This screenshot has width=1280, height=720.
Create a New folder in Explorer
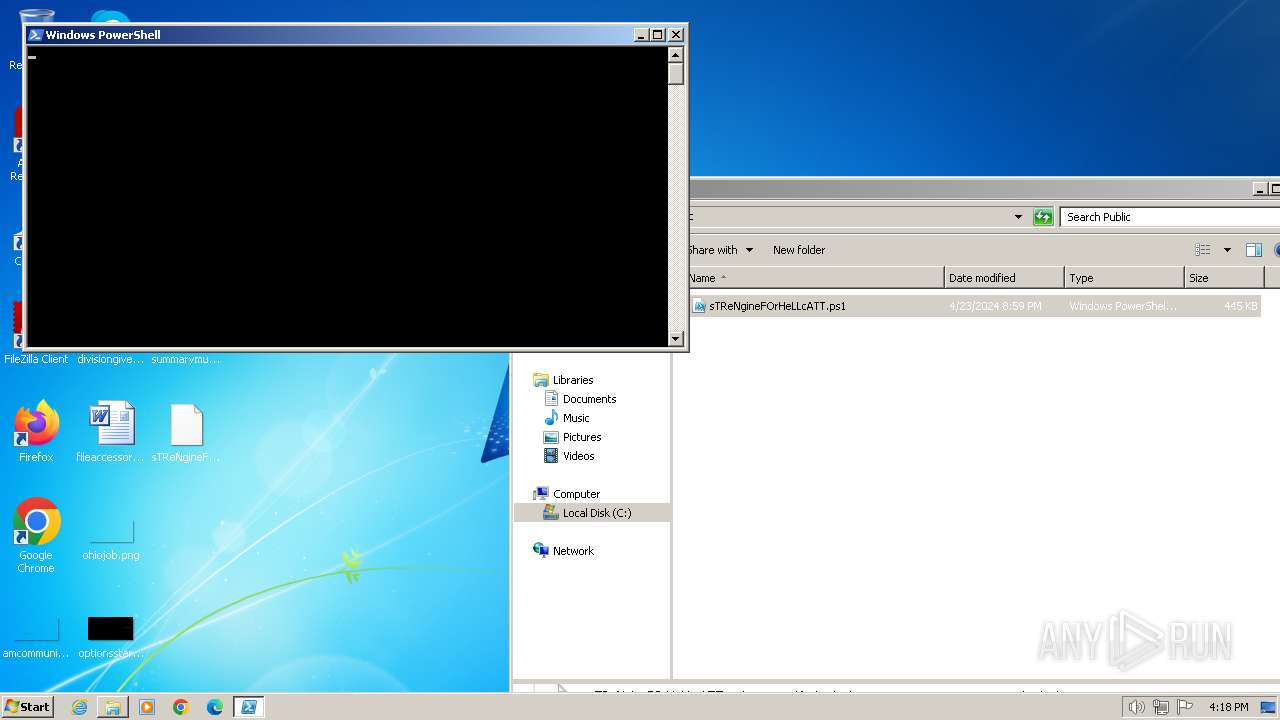click(799, 250)
